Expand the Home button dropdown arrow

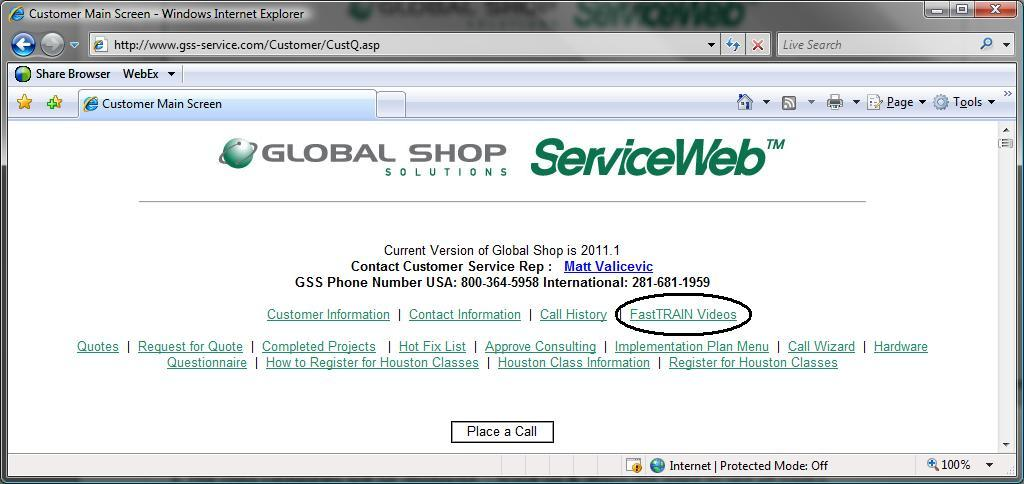coord(766,103)
